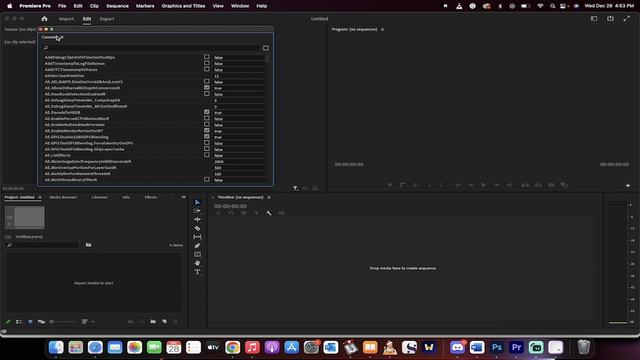Open Timeline display settings wrench
This screenshot has width=640, height=360.
tap(269, 213)
